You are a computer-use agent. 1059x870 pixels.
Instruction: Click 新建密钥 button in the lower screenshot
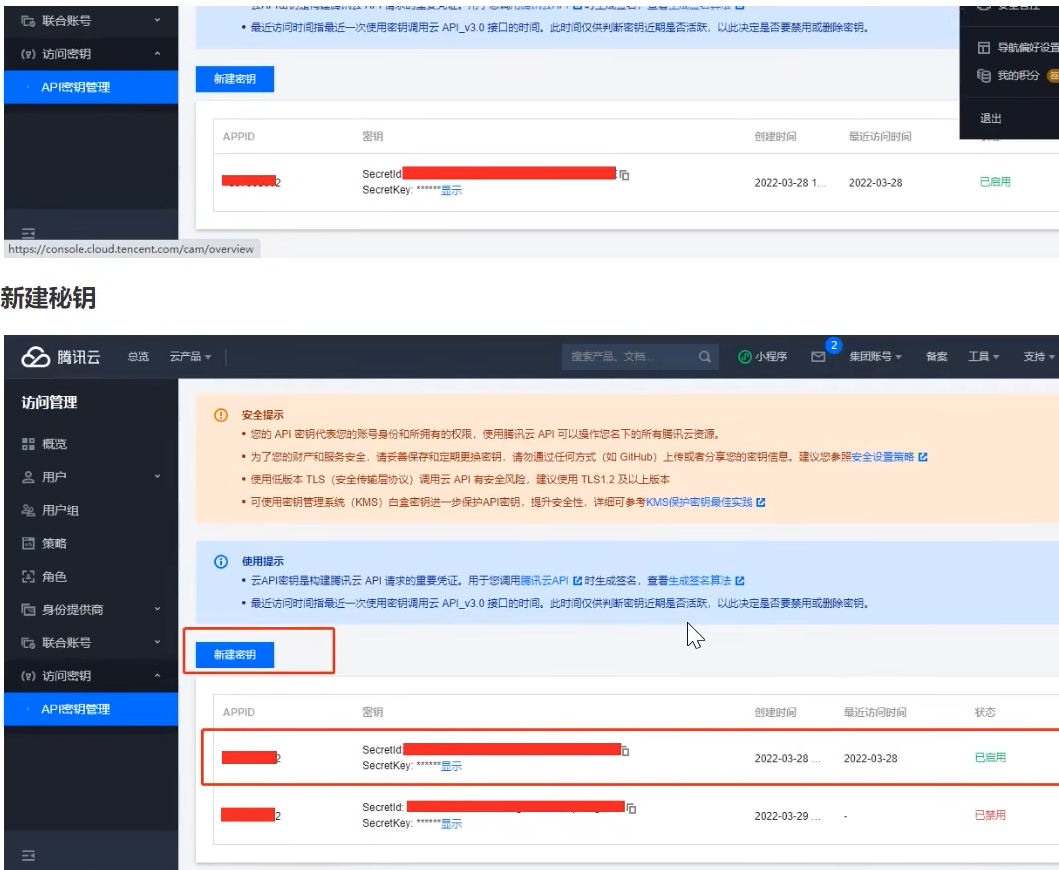pyautogui.click(x=235, y=655)
